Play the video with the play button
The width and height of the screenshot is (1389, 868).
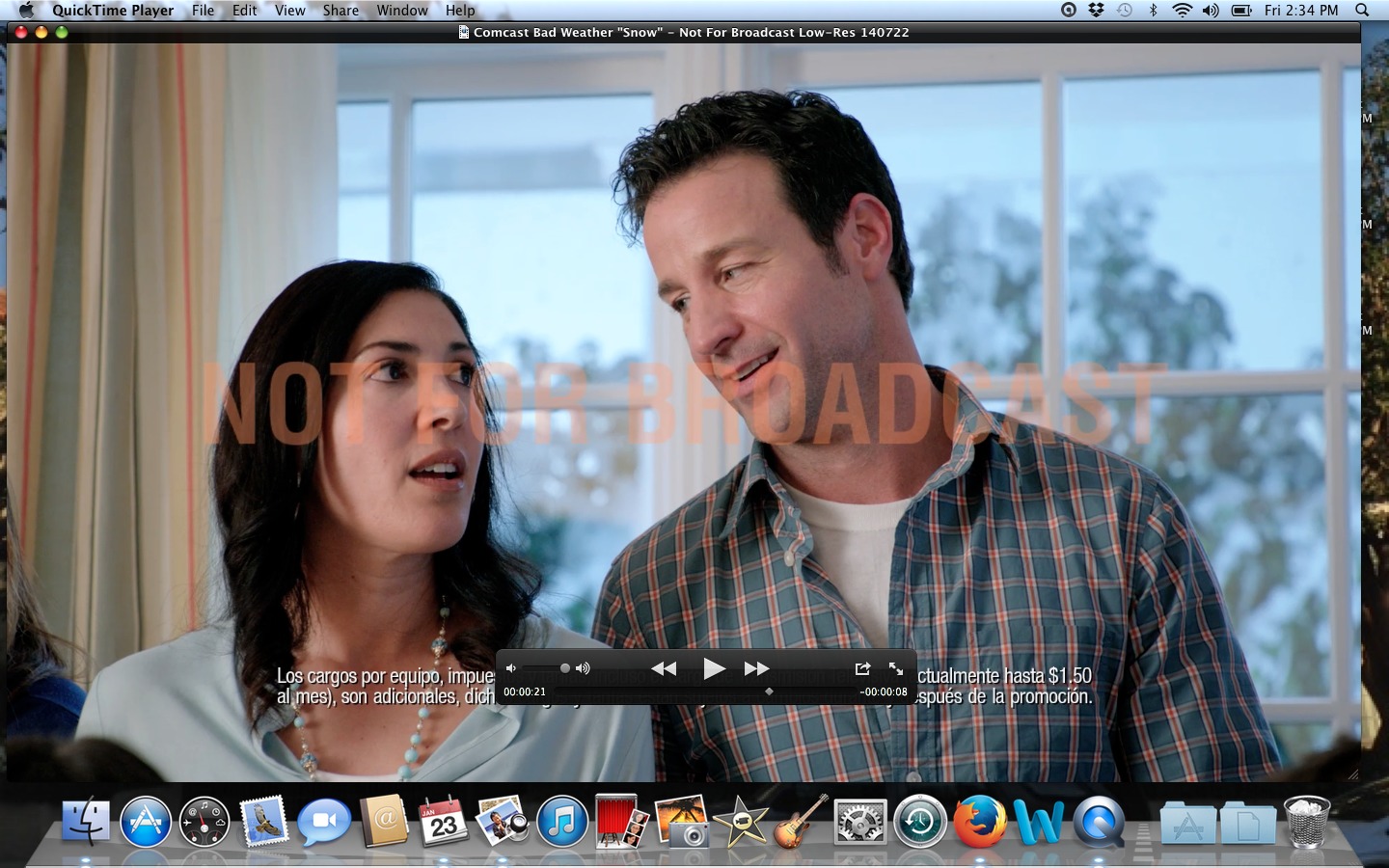(714, 668)
